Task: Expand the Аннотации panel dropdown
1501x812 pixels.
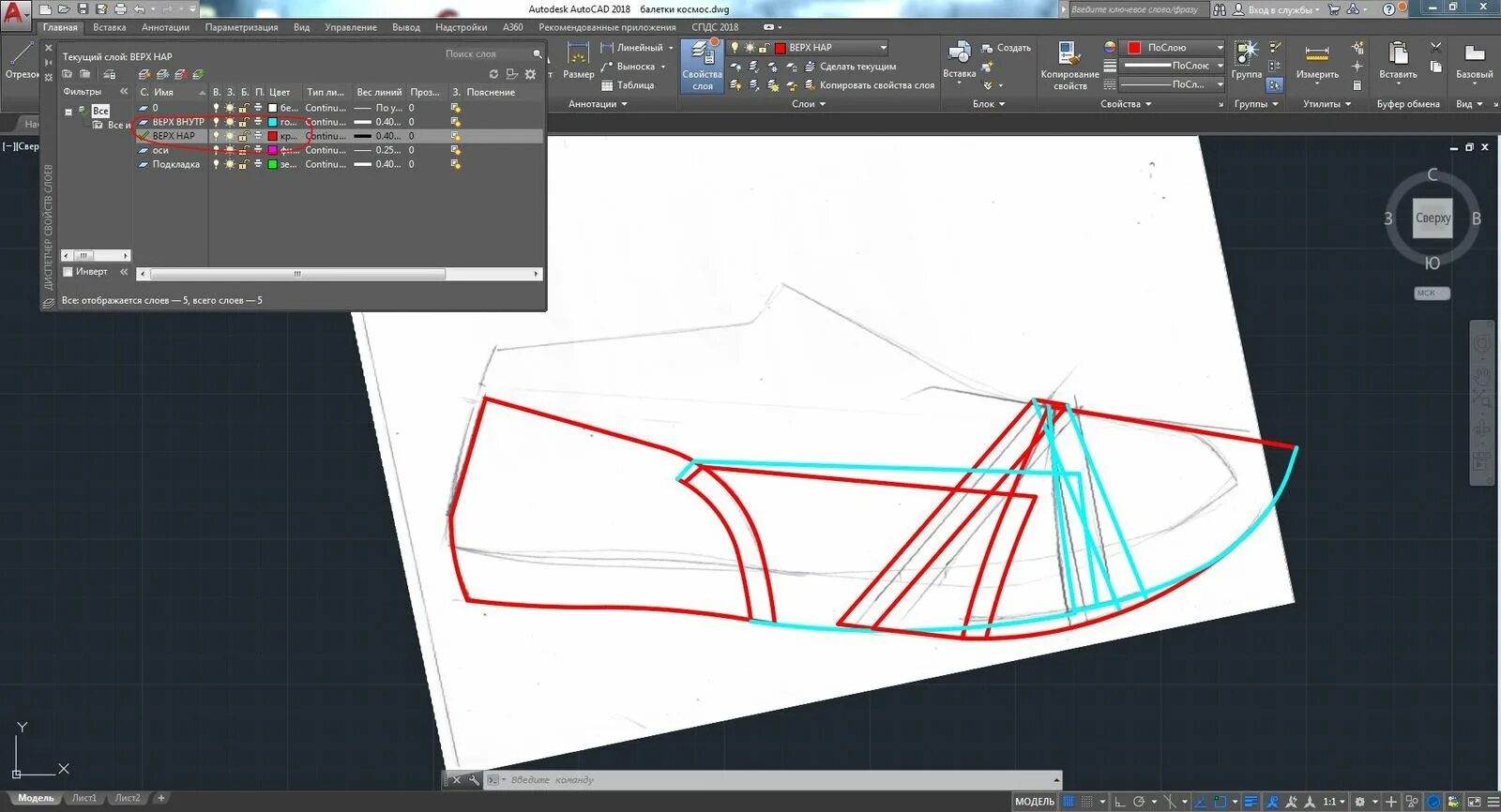Action: [598, 104]
